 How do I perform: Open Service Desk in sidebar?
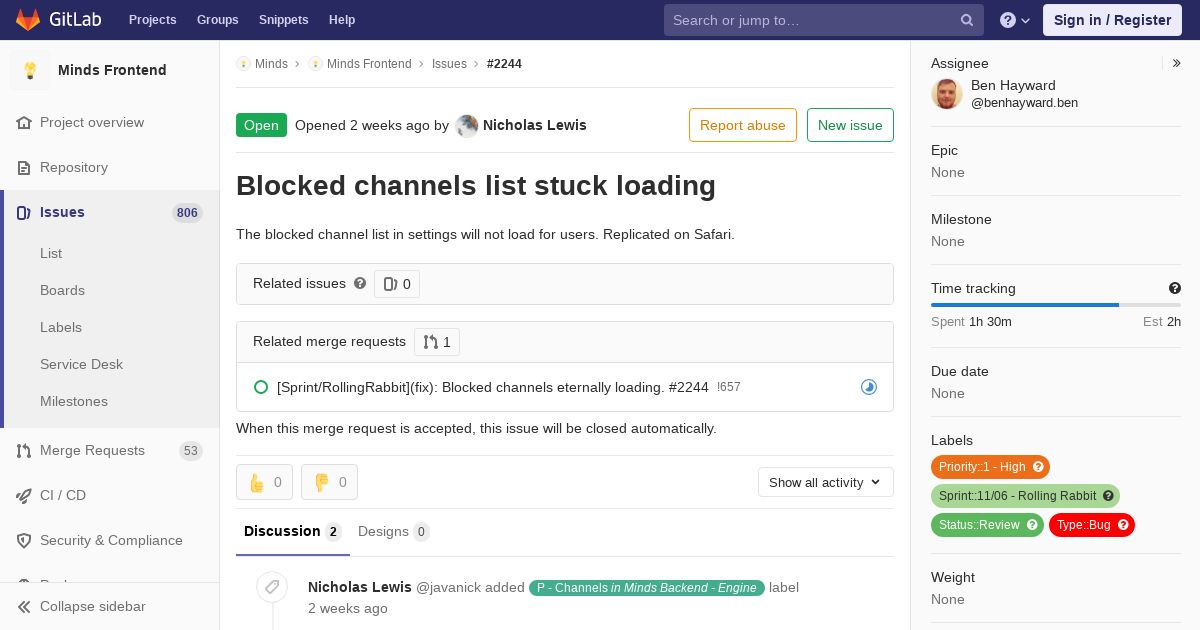click(x=81, y=364)
